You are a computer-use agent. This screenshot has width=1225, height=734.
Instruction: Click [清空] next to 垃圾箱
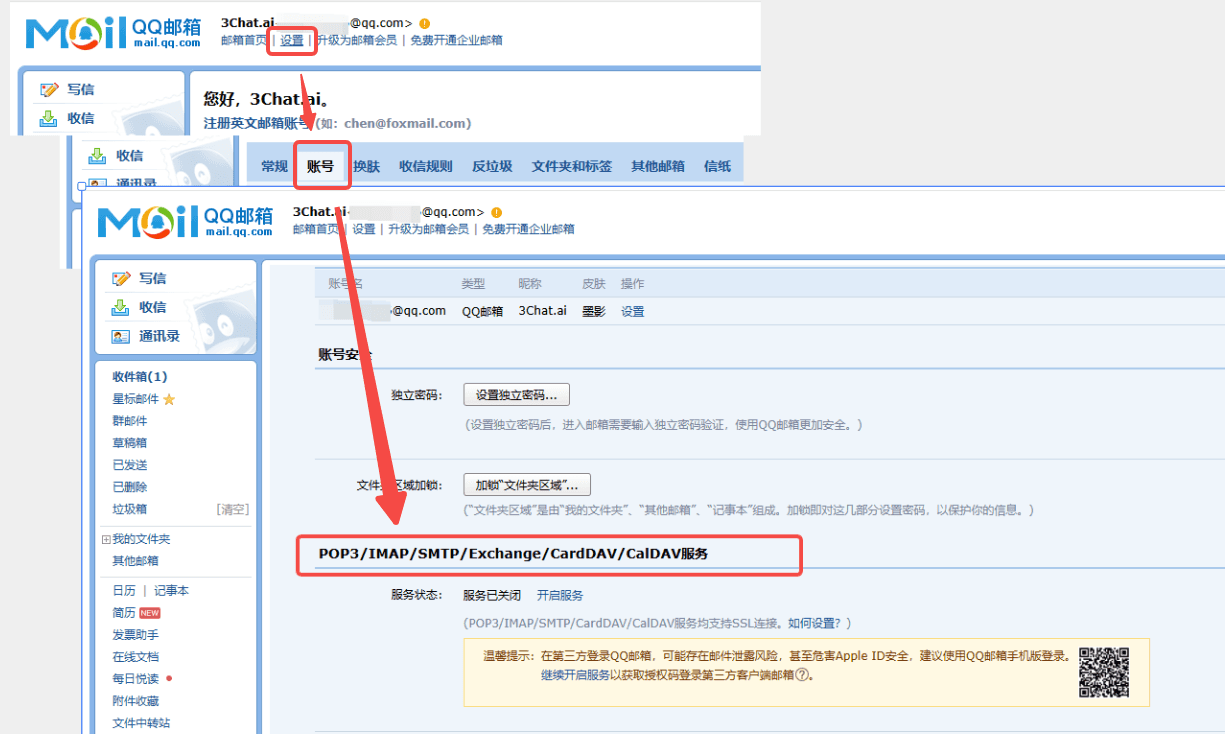coord(232,509)
